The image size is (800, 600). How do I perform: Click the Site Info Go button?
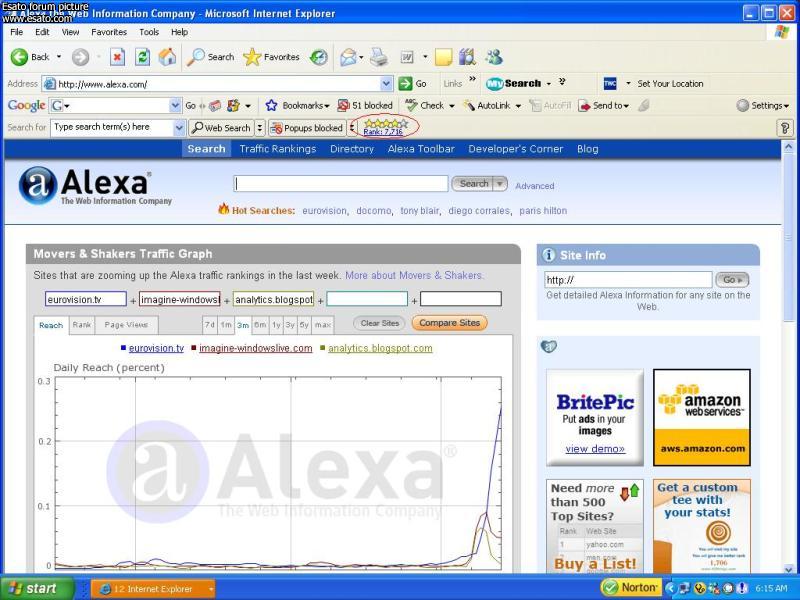[732, 280]
